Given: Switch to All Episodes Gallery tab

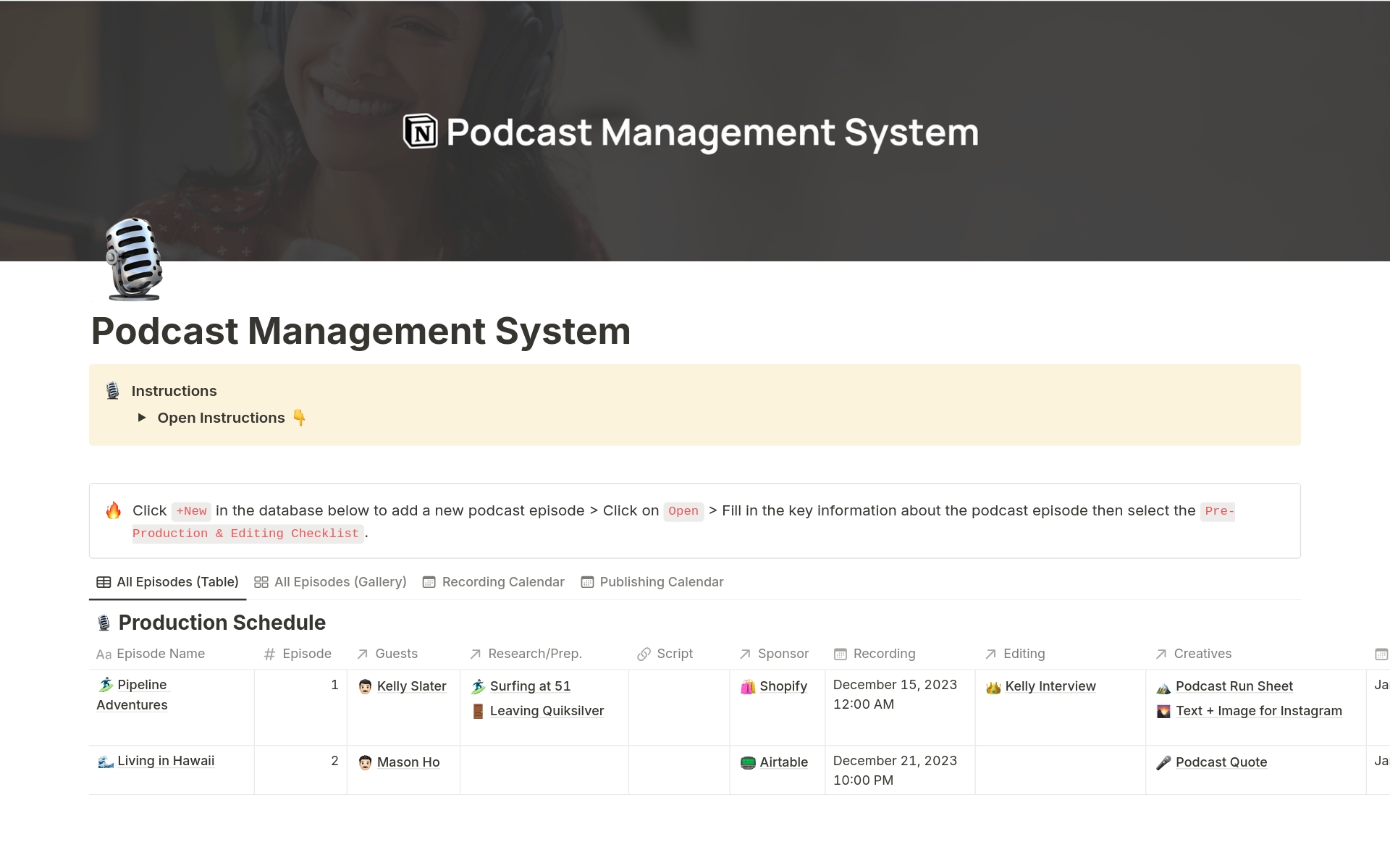Looking at the screenshot, I should pyautogui.click(x=330, y=581).
